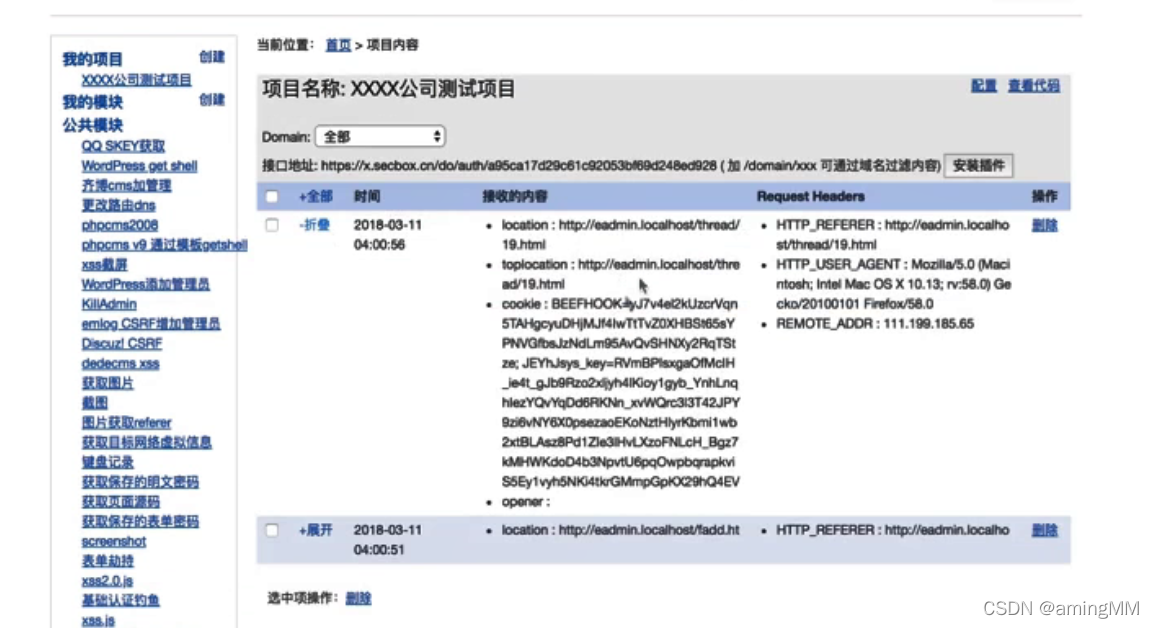Viewport: 1154px width, 628px height.
Task: Open the 获取图片 module
Action: tap(107, 383)
